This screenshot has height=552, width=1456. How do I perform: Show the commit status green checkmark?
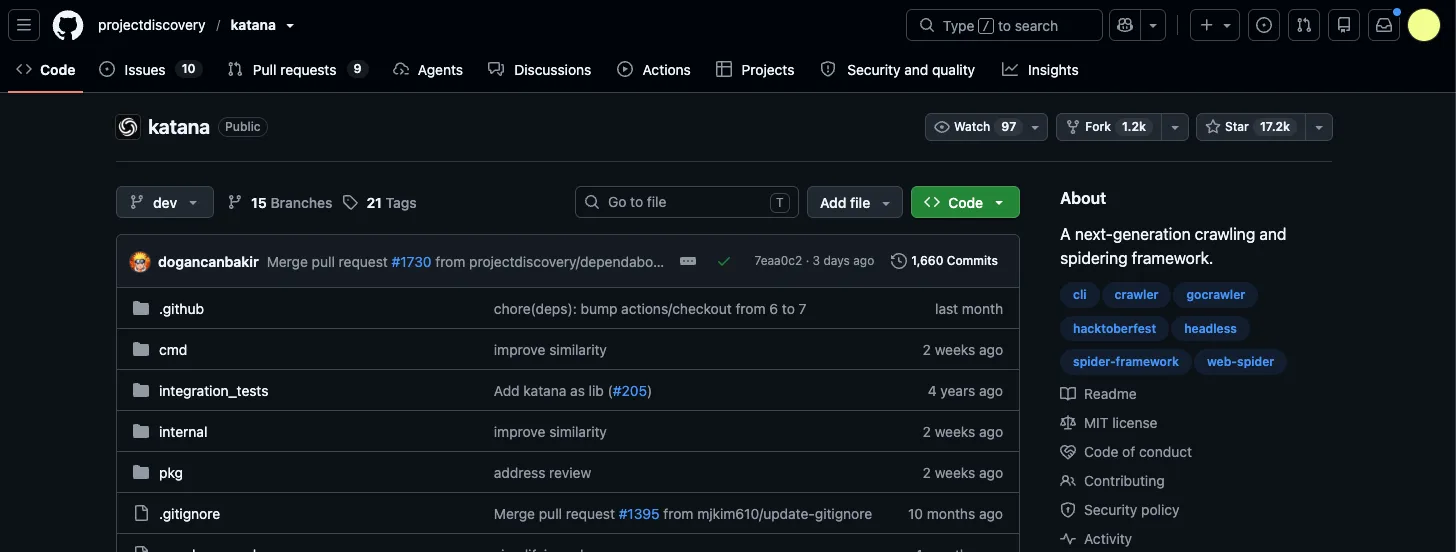[724, 261]
